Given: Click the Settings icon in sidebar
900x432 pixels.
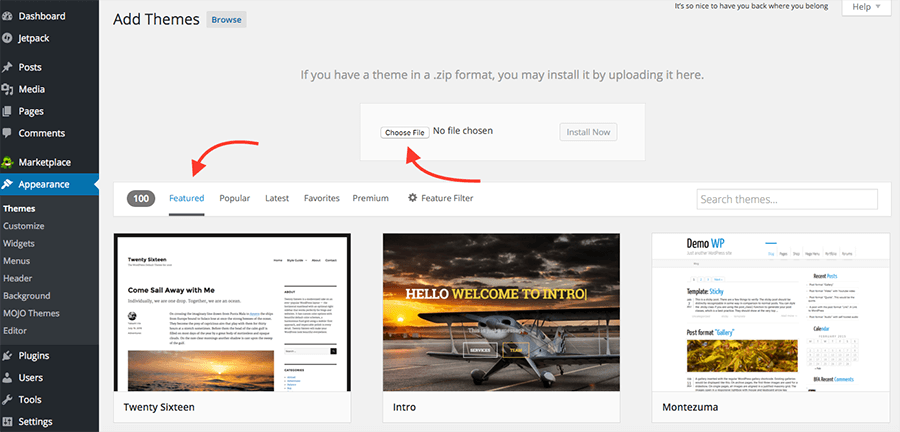Looking at the screenshot, I should (x=7, y=422).
